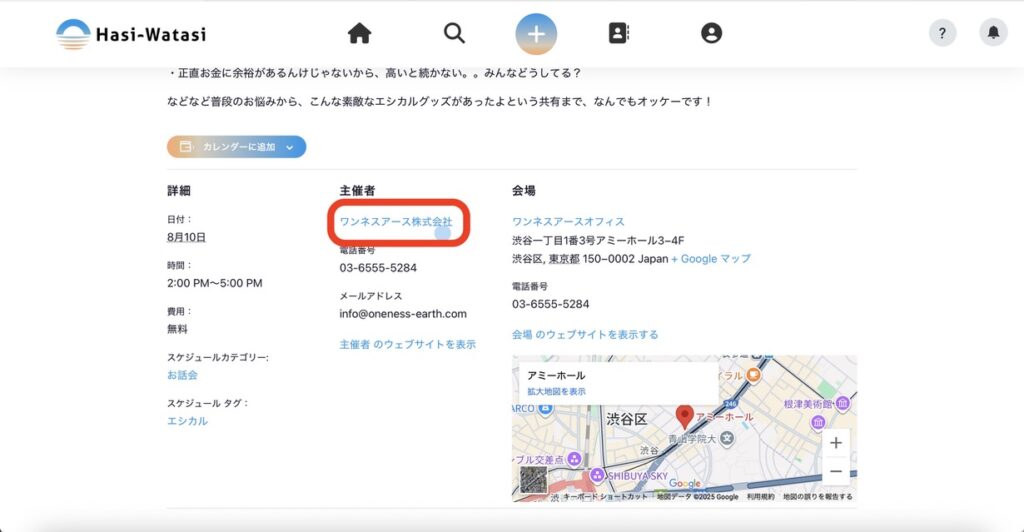Select the エシカル schedule tag
Viewport: 1024px width, 532px height.
[x=187, y=421]
